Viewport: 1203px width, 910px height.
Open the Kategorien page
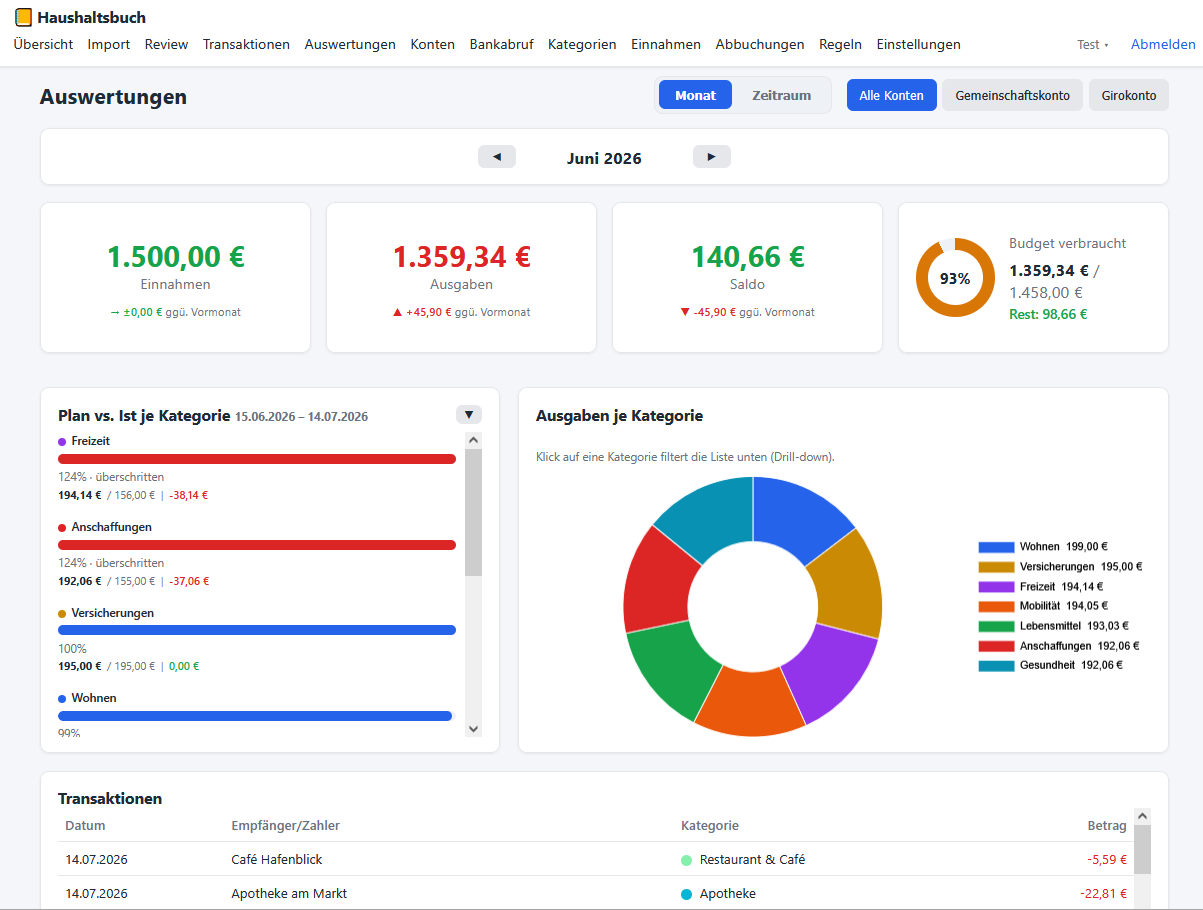coord(582,44)
